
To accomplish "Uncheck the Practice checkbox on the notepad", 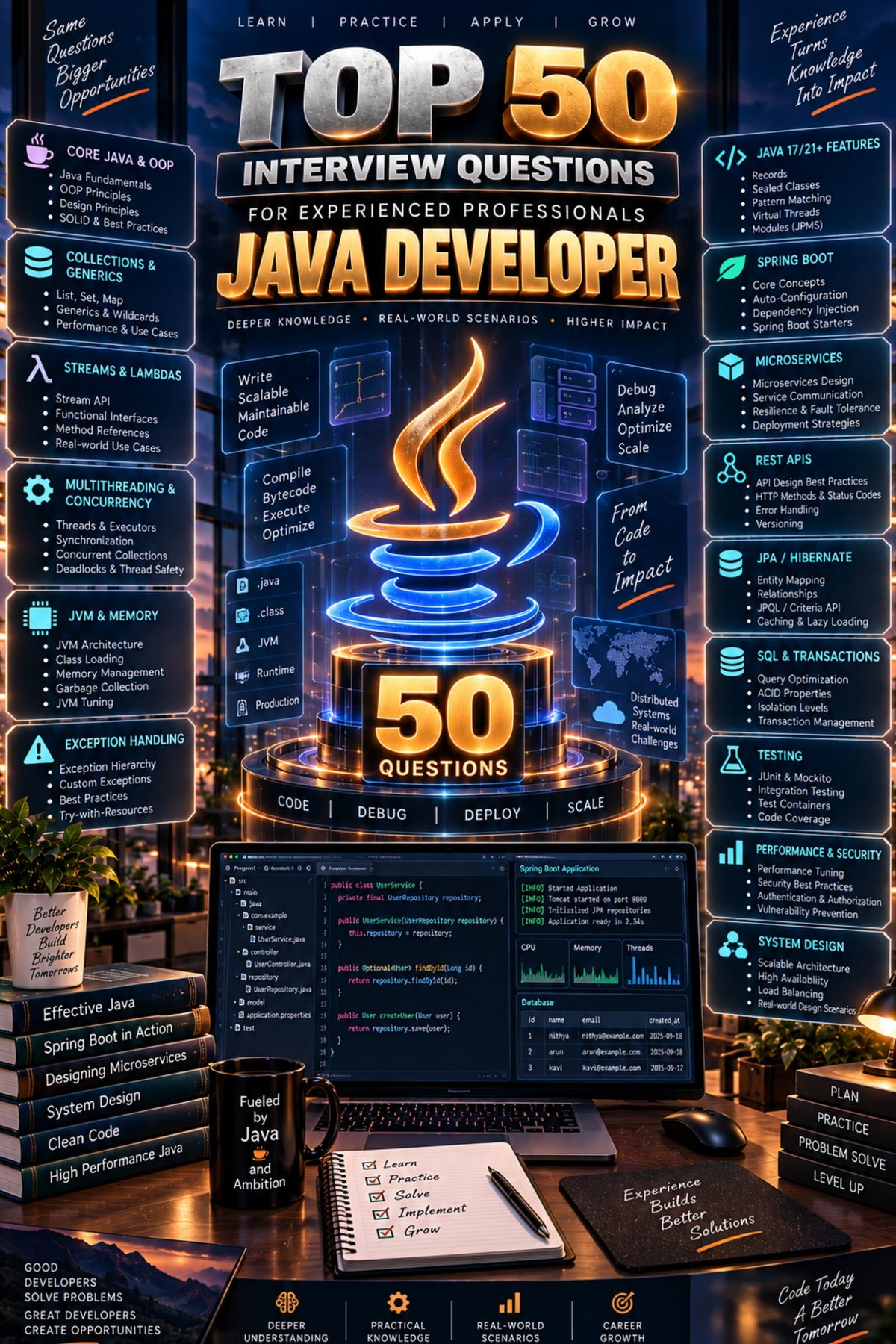I will [x=373, y=1180].
